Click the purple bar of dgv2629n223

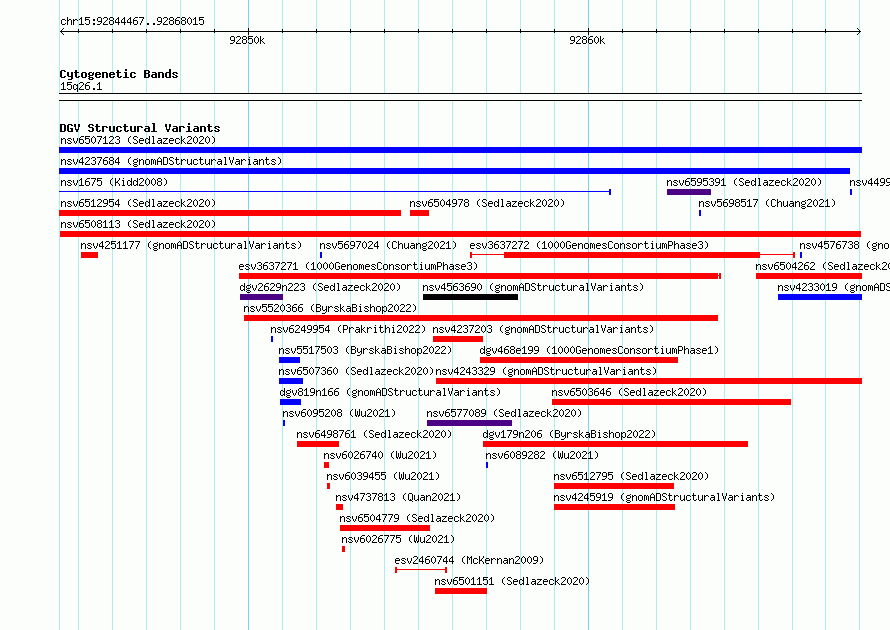261,297
